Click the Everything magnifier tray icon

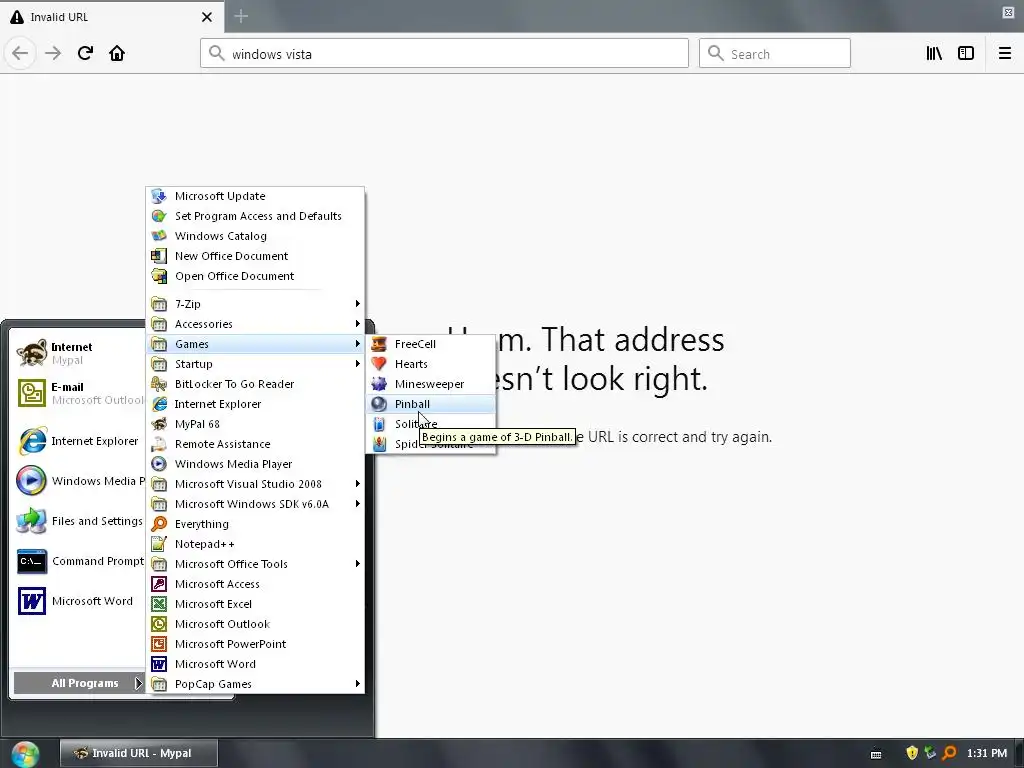click(x=950, y=753)
